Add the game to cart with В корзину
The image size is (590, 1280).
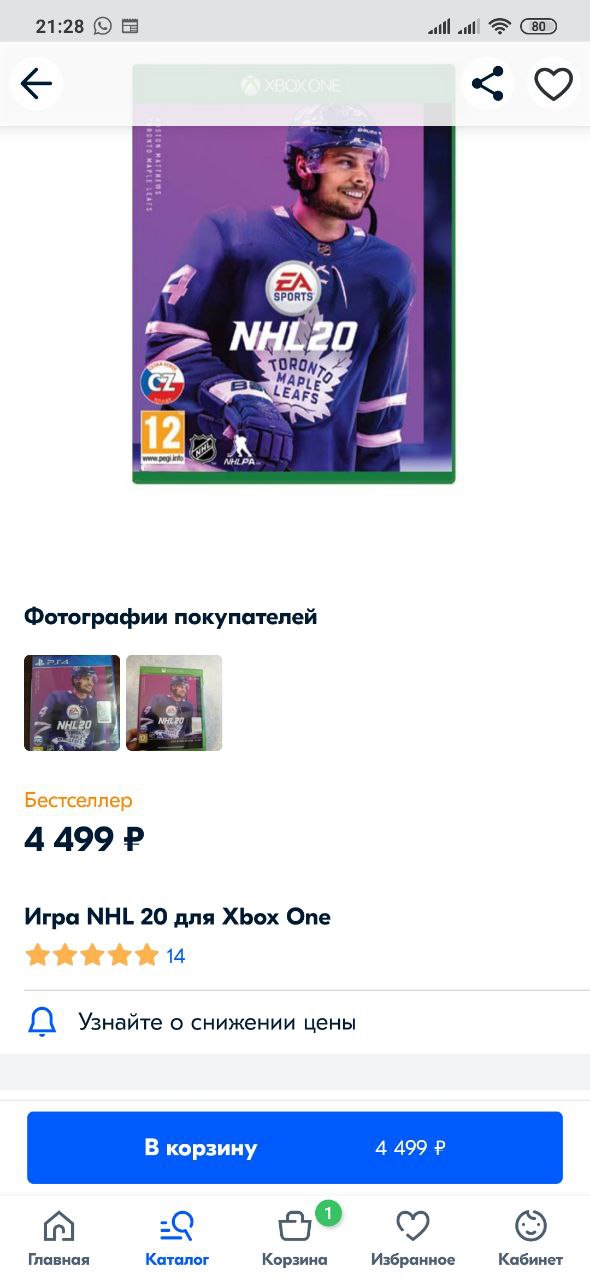click(x=295, y=1148)
